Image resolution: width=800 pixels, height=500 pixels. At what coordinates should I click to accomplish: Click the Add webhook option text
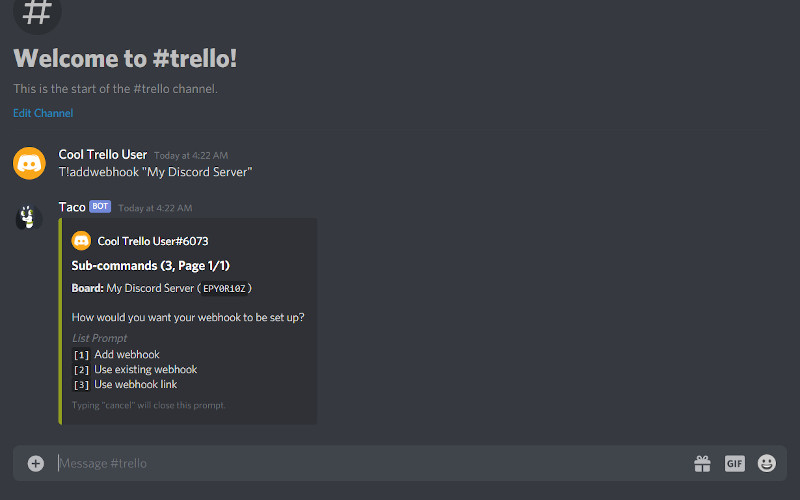pyautogui.click(x=127, y=355)
